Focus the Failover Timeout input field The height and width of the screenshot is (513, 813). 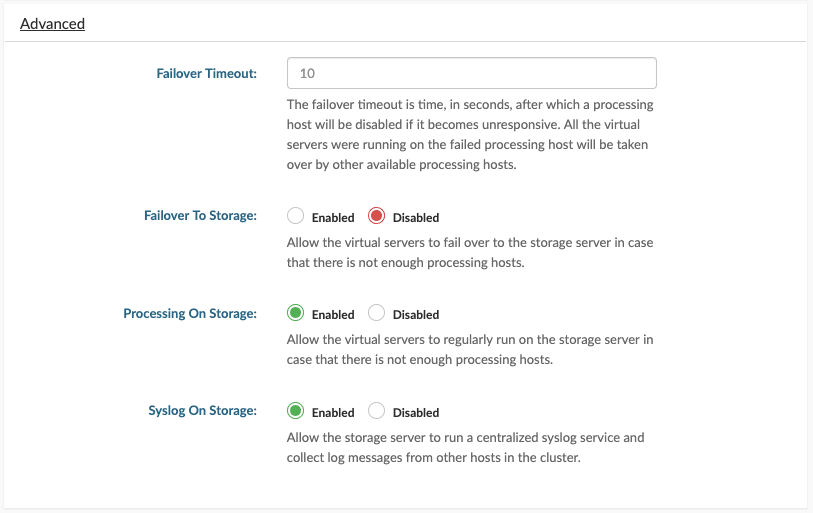(471, 73)
